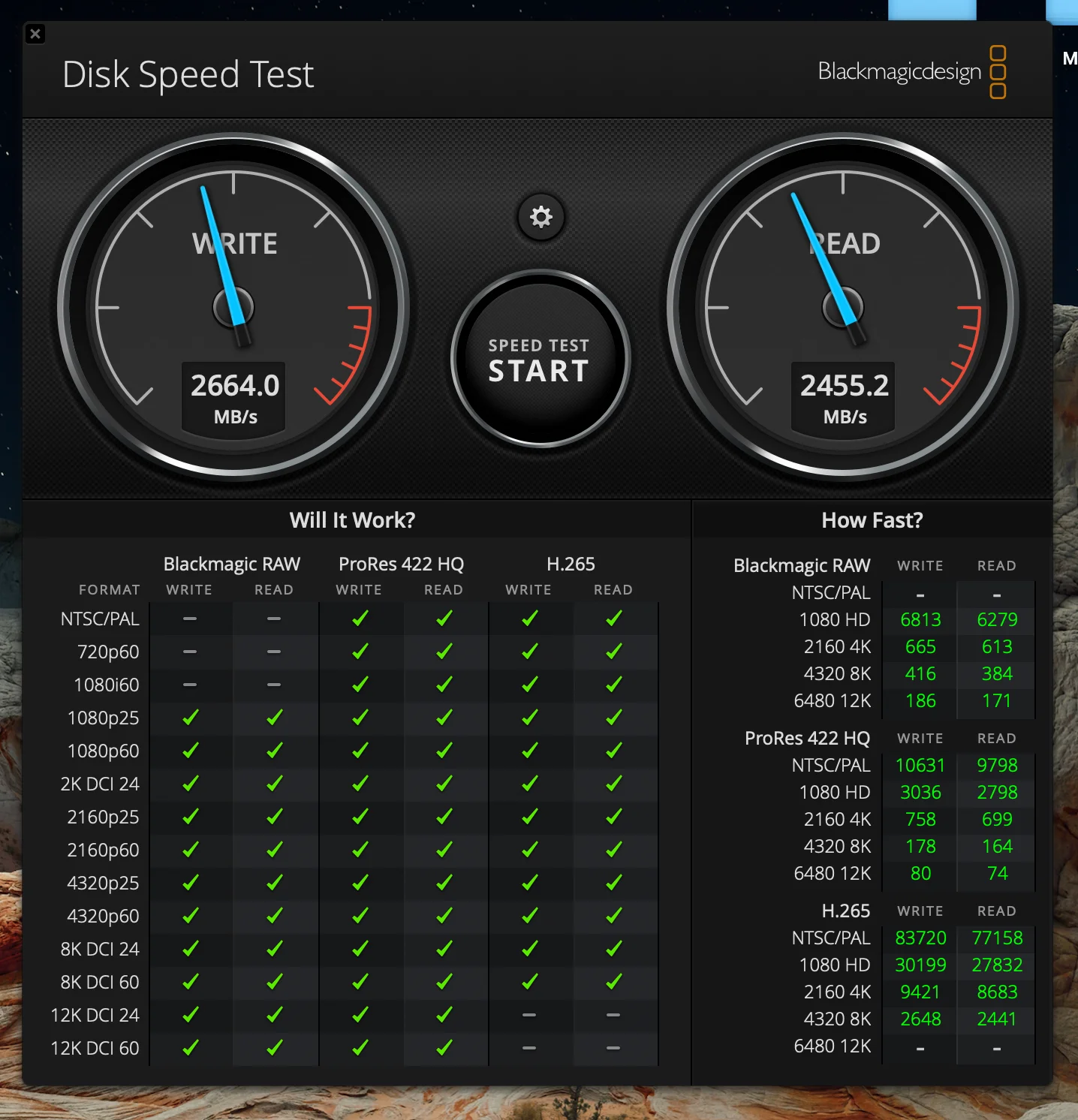Start the speed test

pos(540,359)
